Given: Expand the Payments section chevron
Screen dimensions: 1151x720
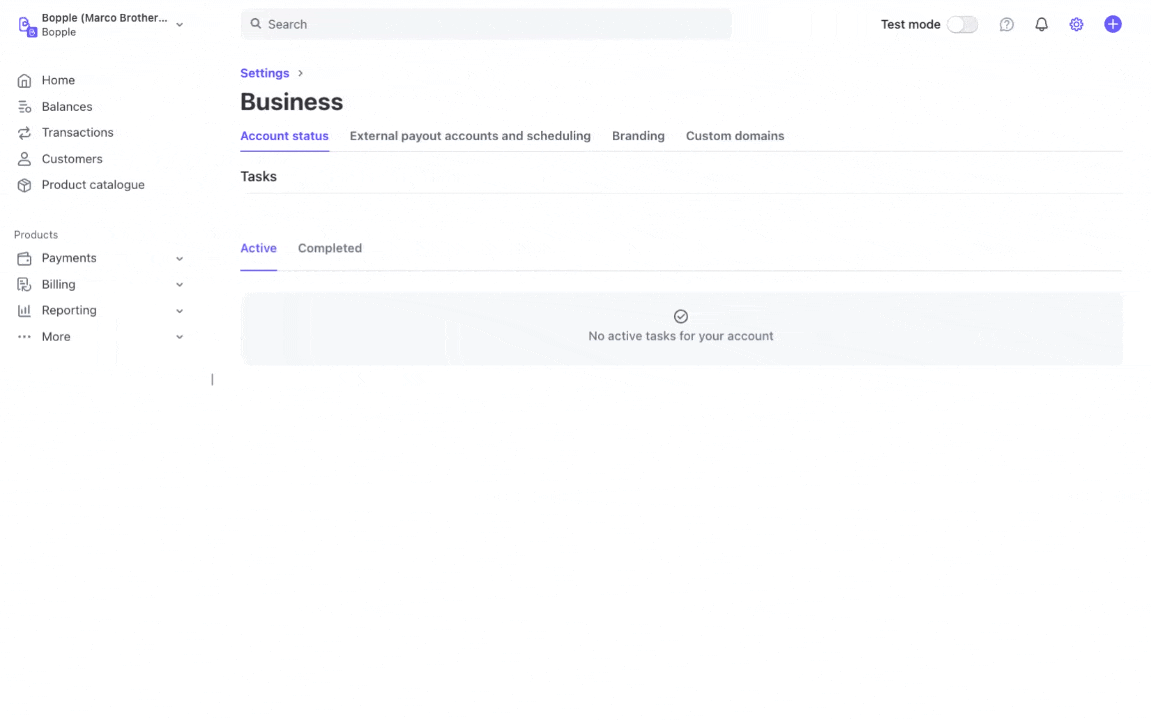Looking at the screenshot, I should tap(179, 258).
